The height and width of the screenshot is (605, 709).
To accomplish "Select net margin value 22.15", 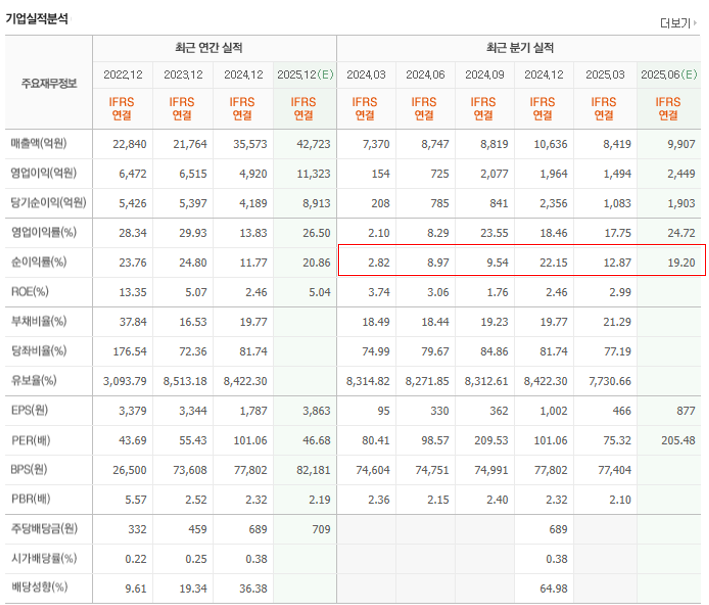I will click(553, 263).
